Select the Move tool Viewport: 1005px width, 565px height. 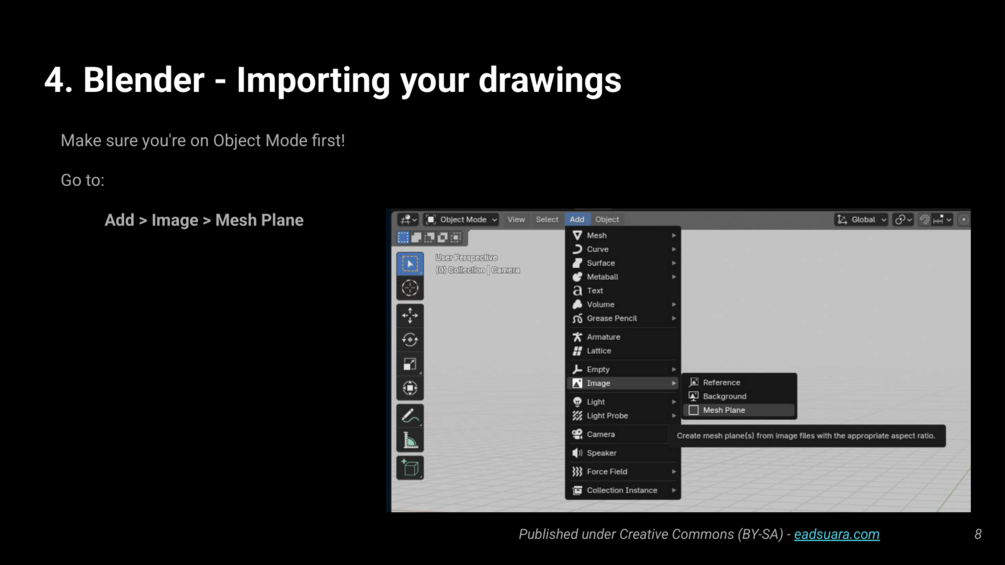(410, 315)
